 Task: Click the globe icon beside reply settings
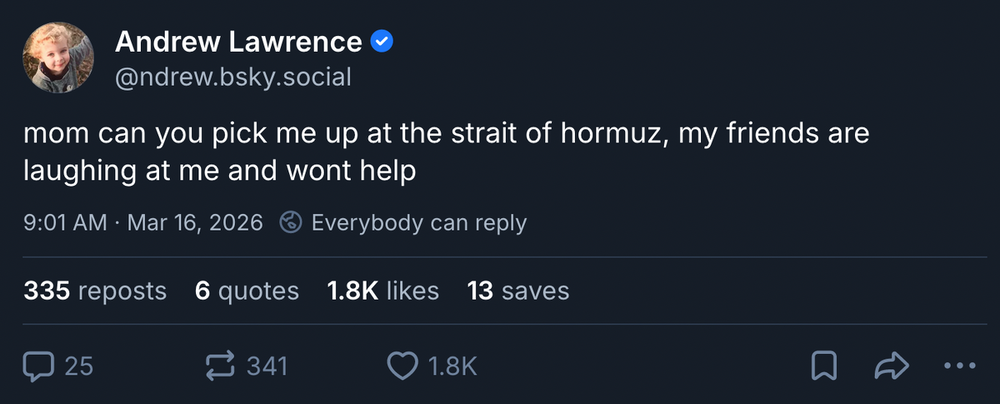coord(291,222)
